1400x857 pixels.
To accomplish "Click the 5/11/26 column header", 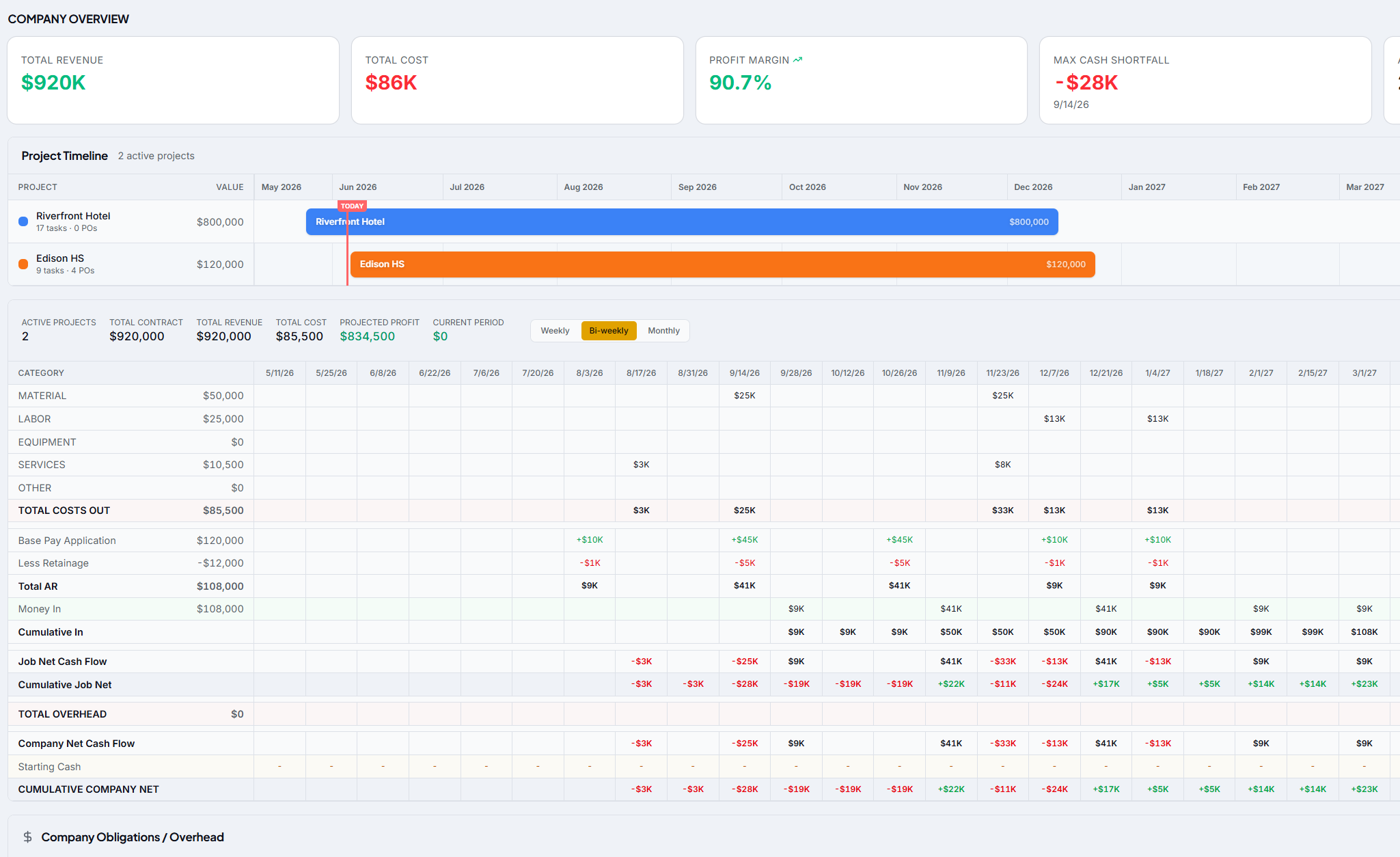I will pyautogui.click(x=279, y=373).
